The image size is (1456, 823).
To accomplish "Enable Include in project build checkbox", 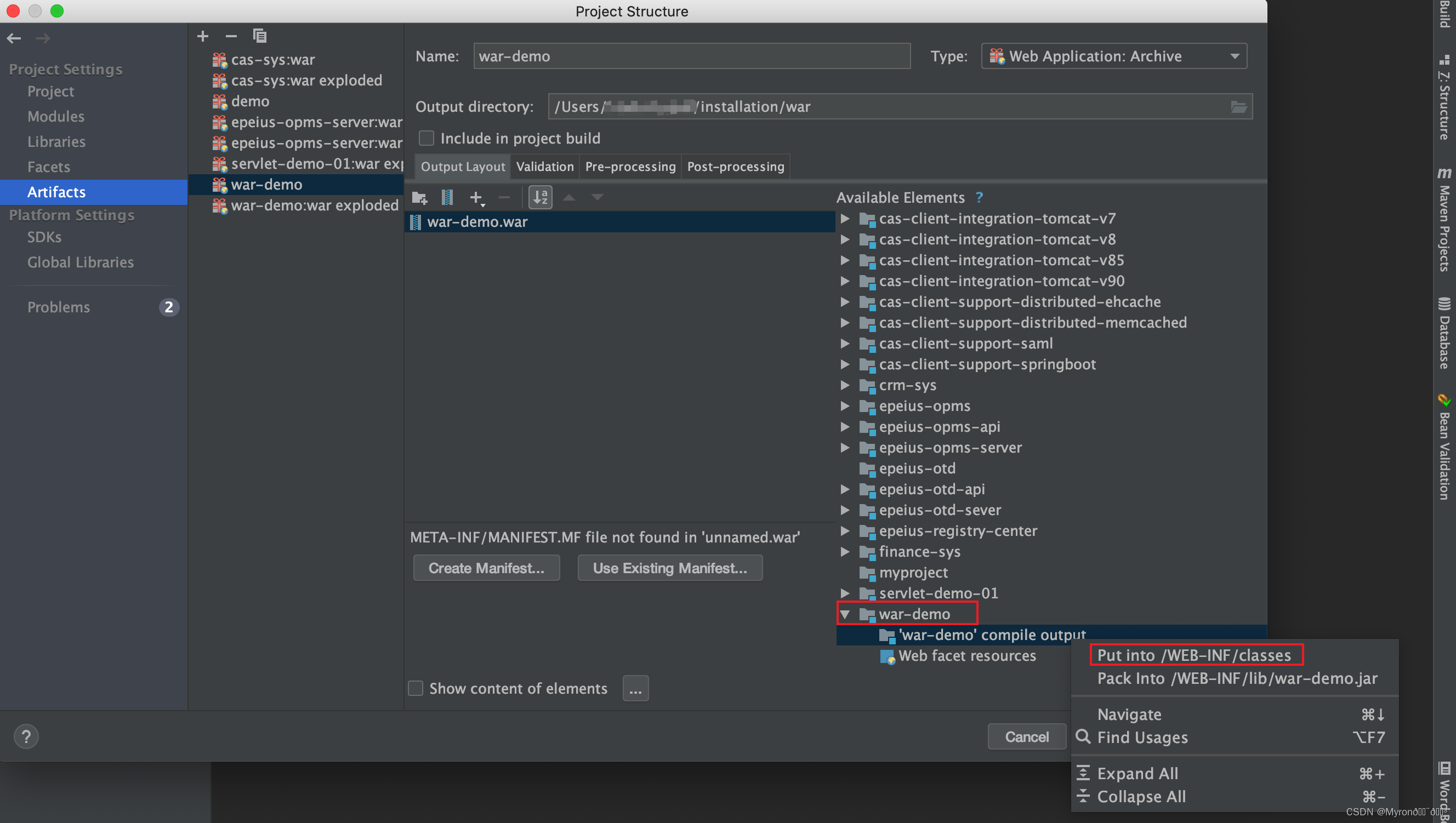I will pos(426,138).
